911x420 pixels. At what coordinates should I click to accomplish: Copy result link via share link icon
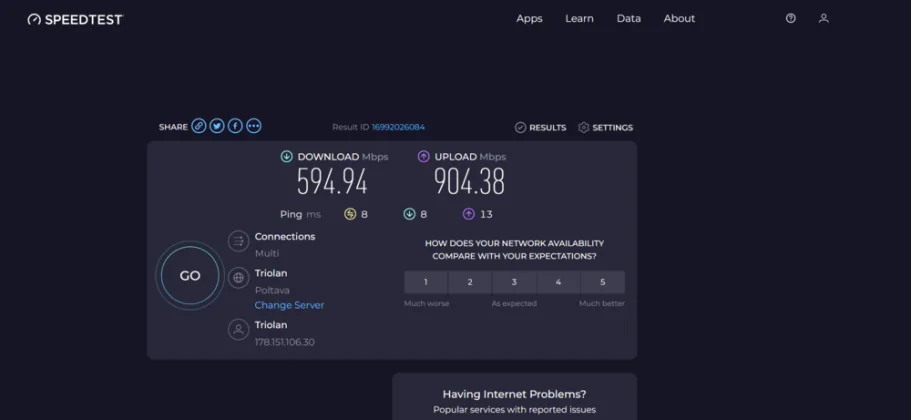point(199,126)
